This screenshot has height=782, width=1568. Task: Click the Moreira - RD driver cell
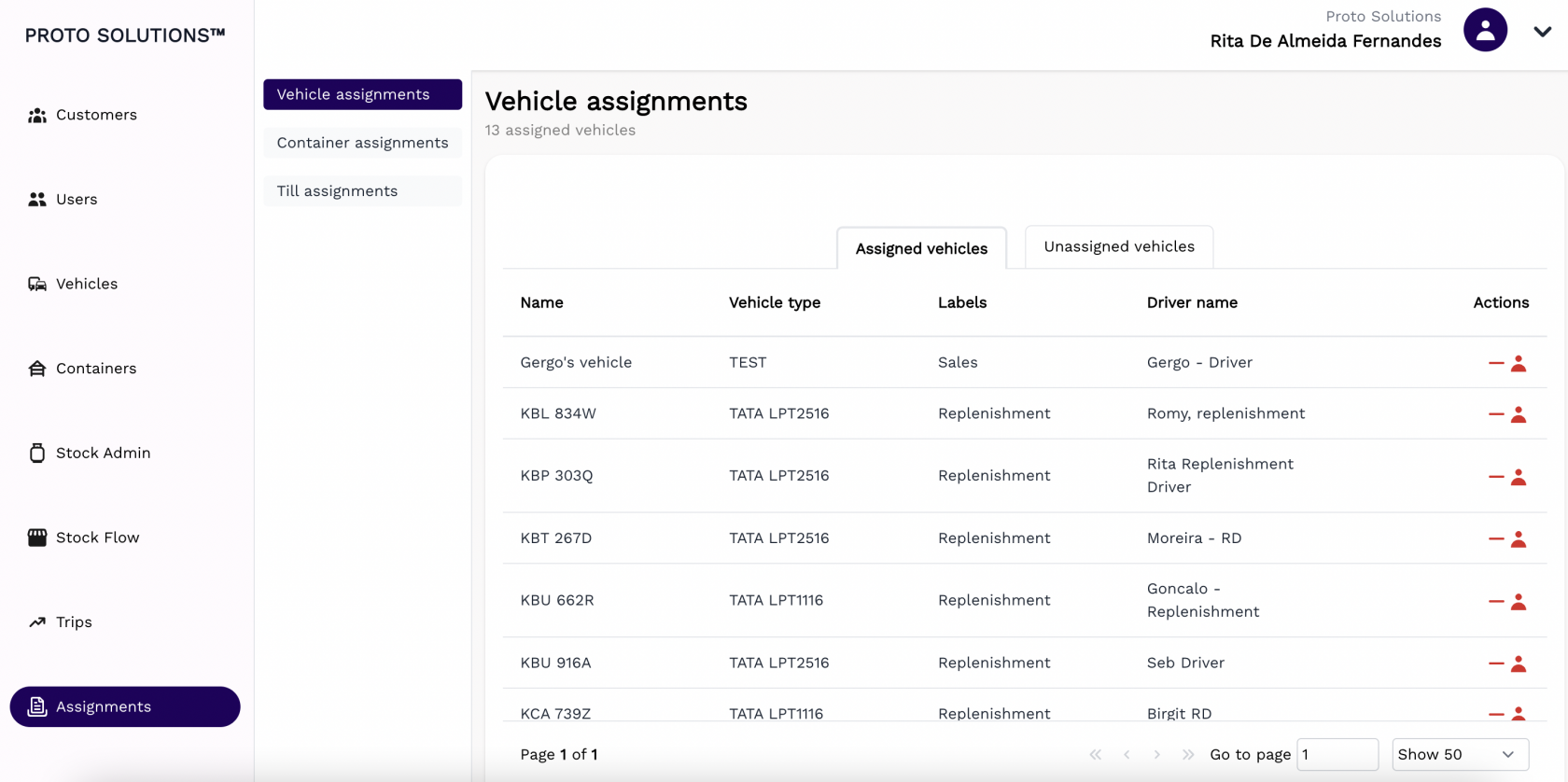point(1194,538)
